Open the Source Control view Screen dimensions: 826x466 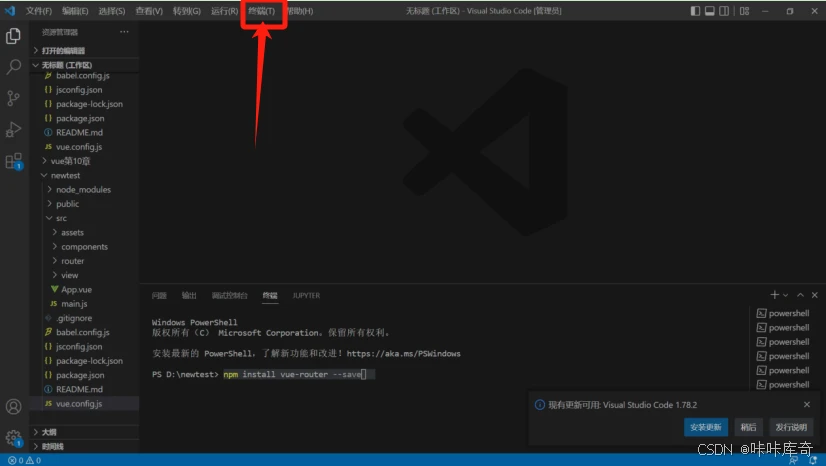coord(13,98)
